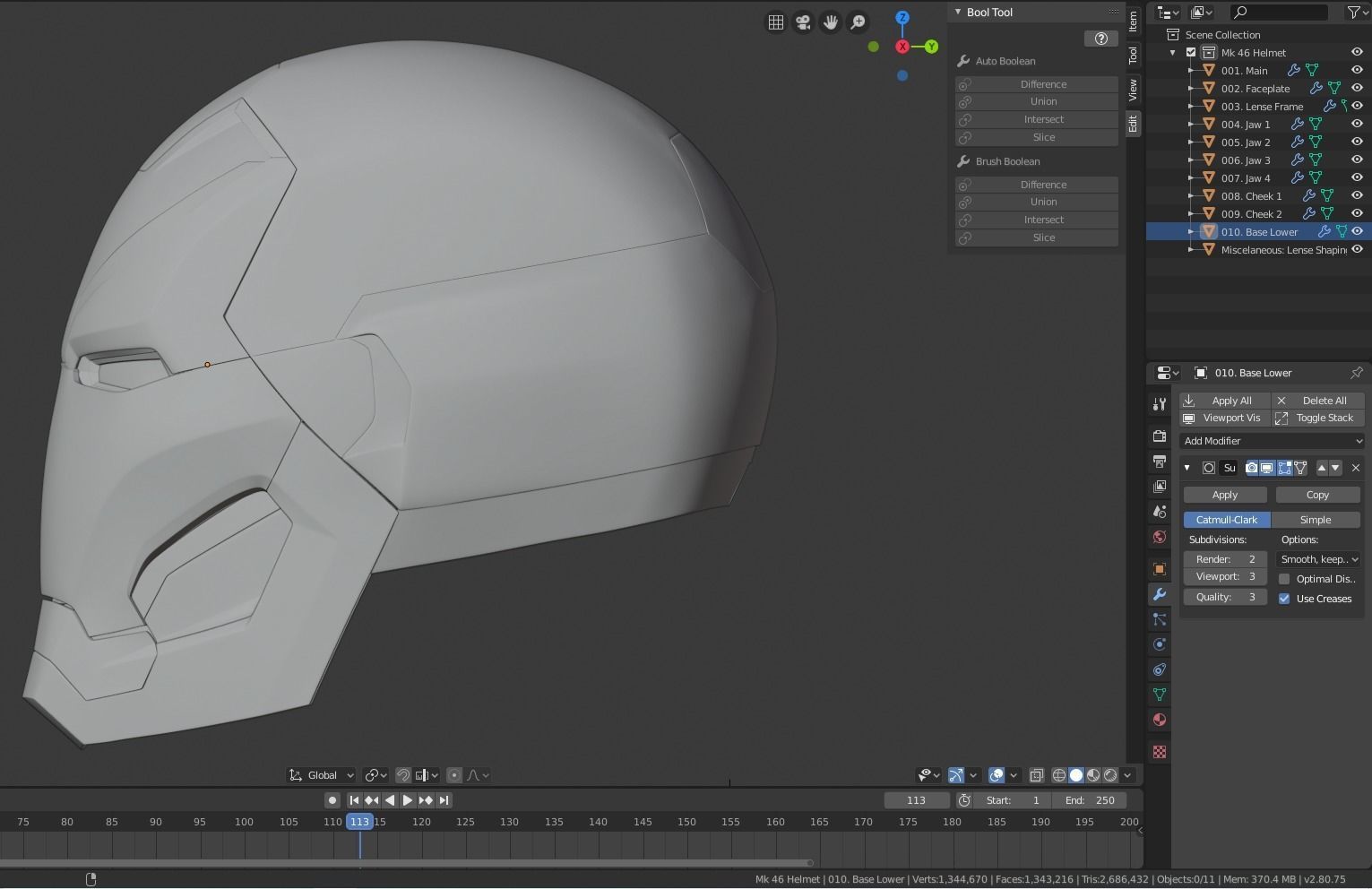Collapse the Mk 46 Helmet collection tree
Viewport: 1372px width, 889px height.
point(1173,53)
